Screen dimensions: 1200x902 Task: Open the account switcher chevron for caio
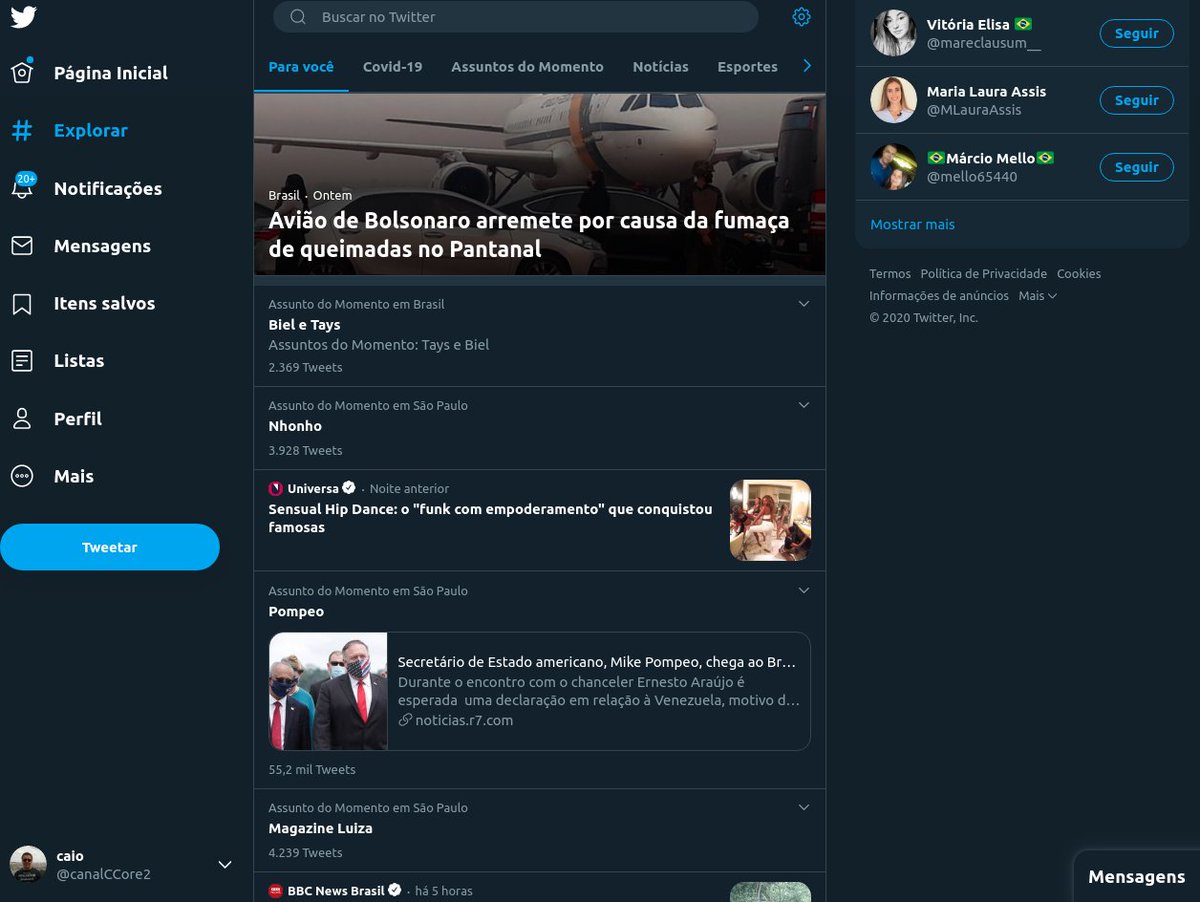(225, 864)
